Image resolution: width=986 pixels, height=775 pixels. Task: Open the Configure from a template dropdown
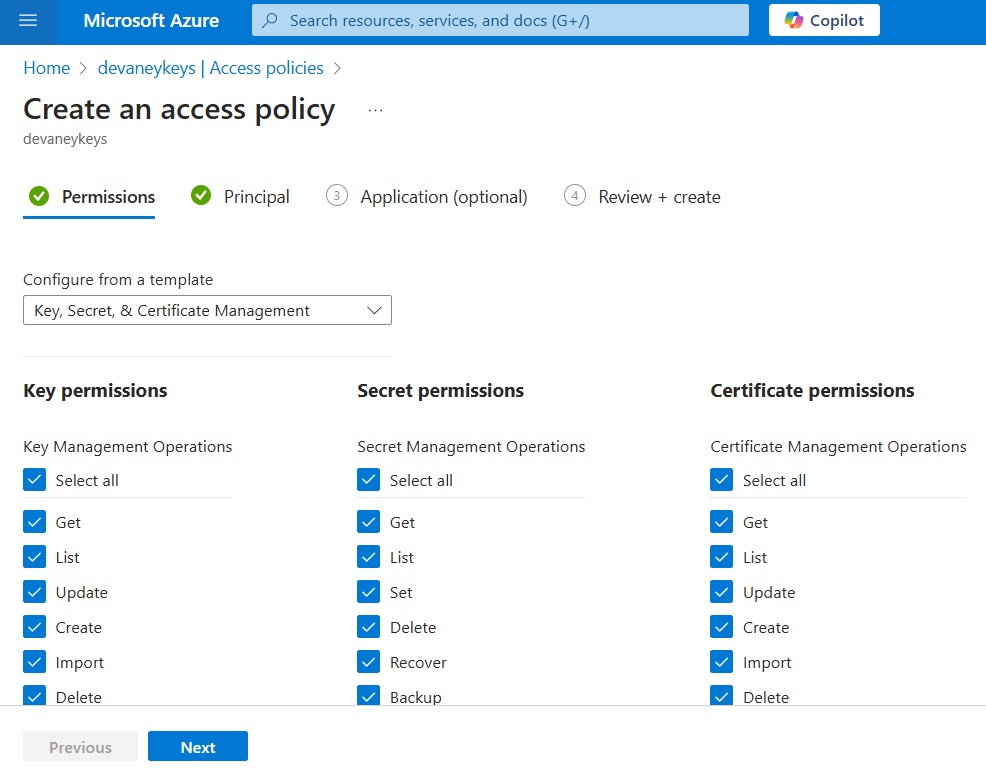[208, 310]
